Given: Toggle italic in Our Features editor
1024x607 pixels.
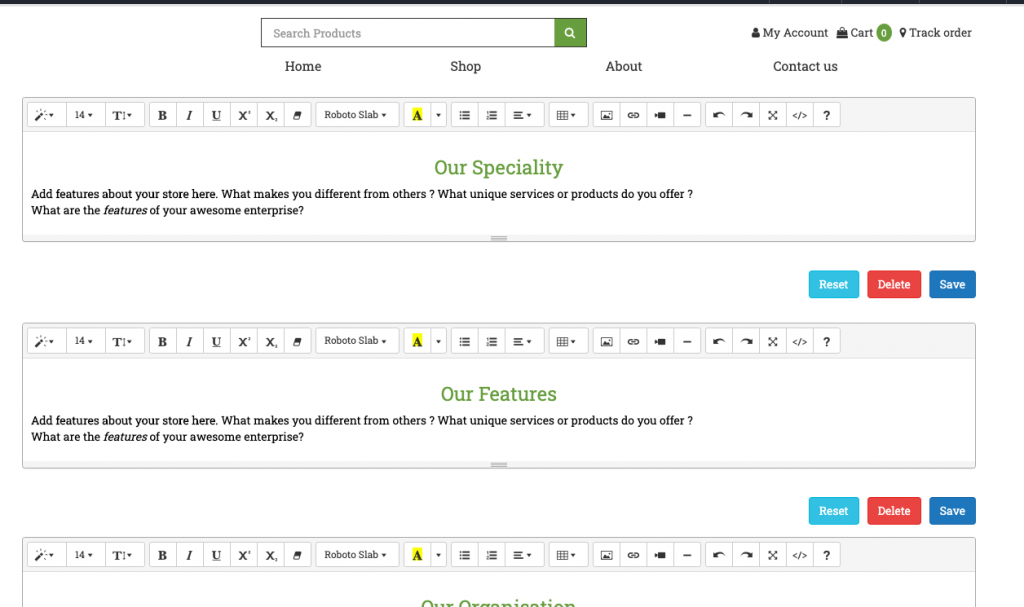Looking at the screenshot, I should pos(189,341).
